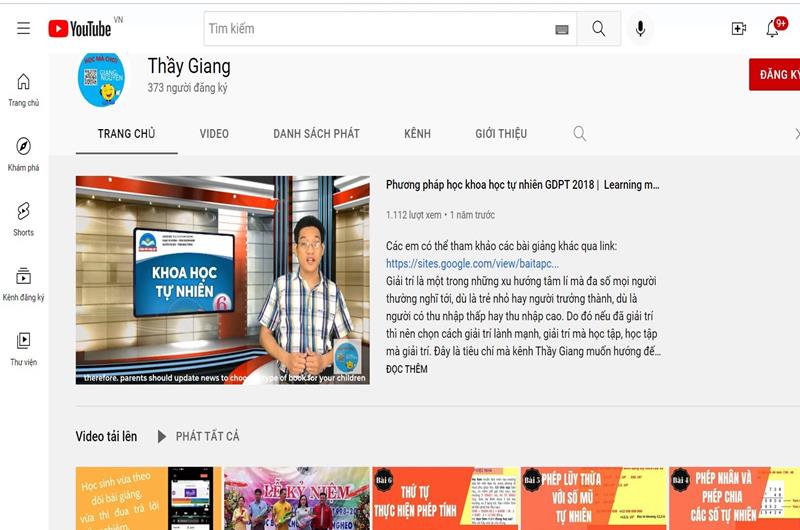The height and width of the screenshot is (530, 800).
Task: Show notifications bell
Action: [x=772, y=29]
